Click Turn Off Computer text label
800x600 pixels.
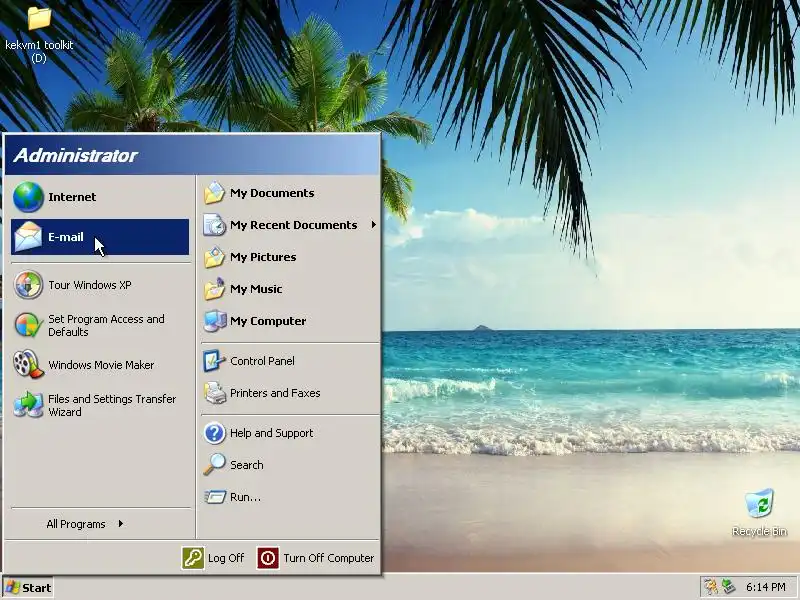tap(329, 558)
